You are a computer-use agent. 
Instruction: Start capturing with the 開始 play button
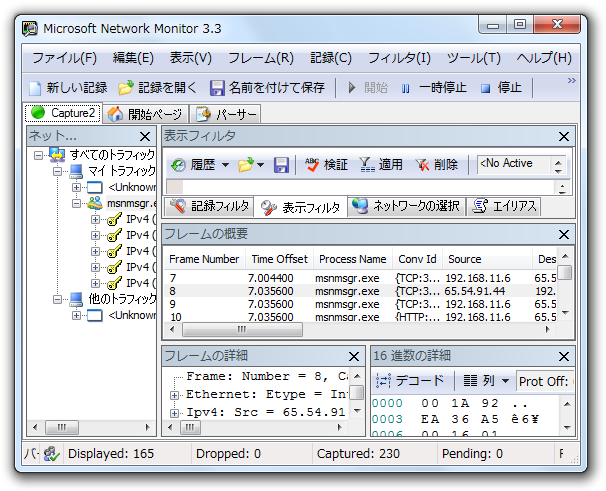click(368, 88)
